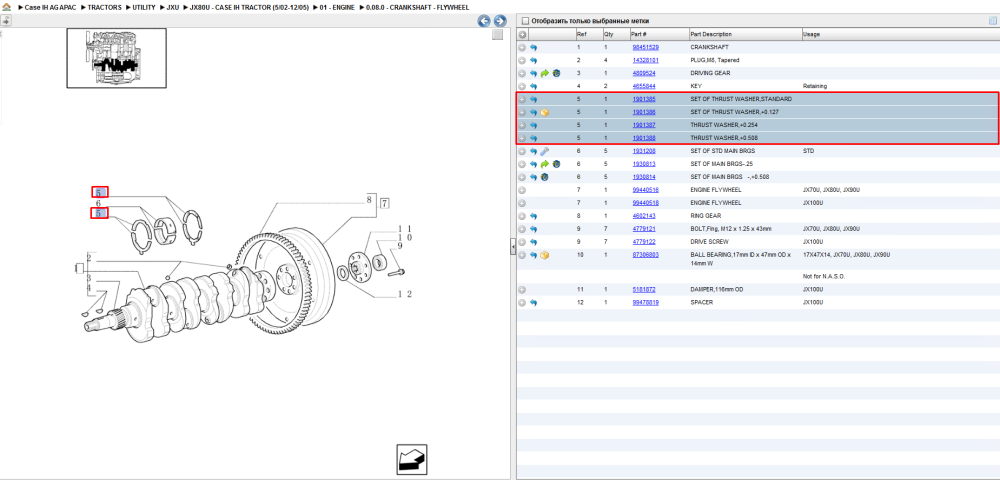The image size is (1000, 480).
Task: Select callout 6 in the diagram
Action: 99,203
